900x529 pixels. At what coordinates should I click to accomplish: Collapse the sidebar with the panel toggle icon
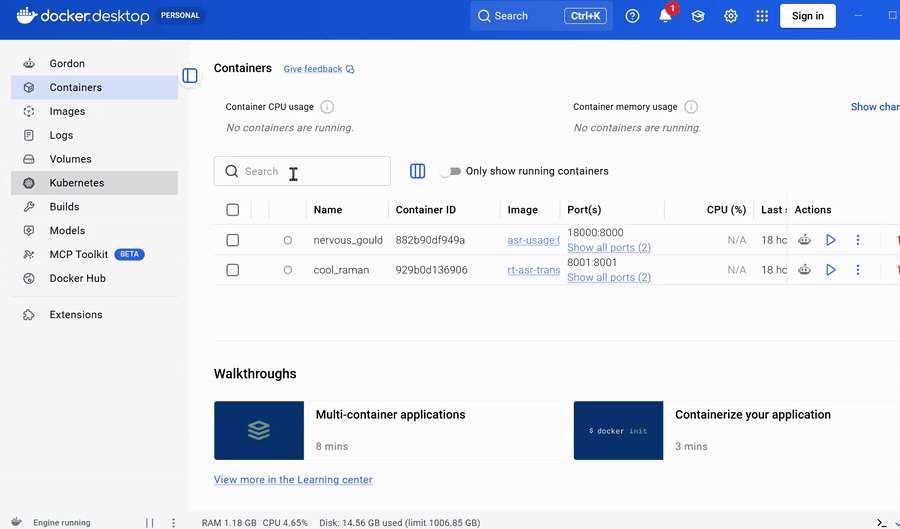coord(190,76)
